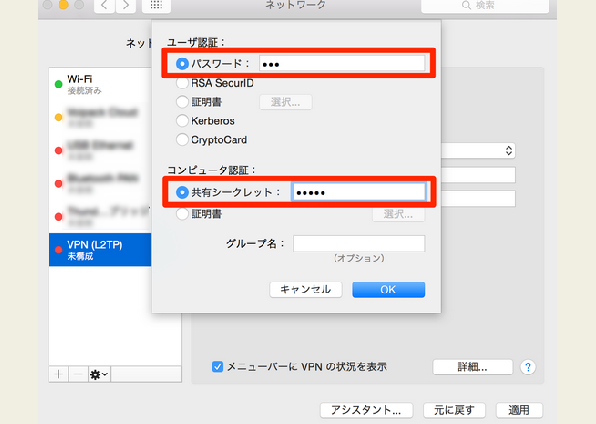Click the search magnifier icon

point(466,5)
